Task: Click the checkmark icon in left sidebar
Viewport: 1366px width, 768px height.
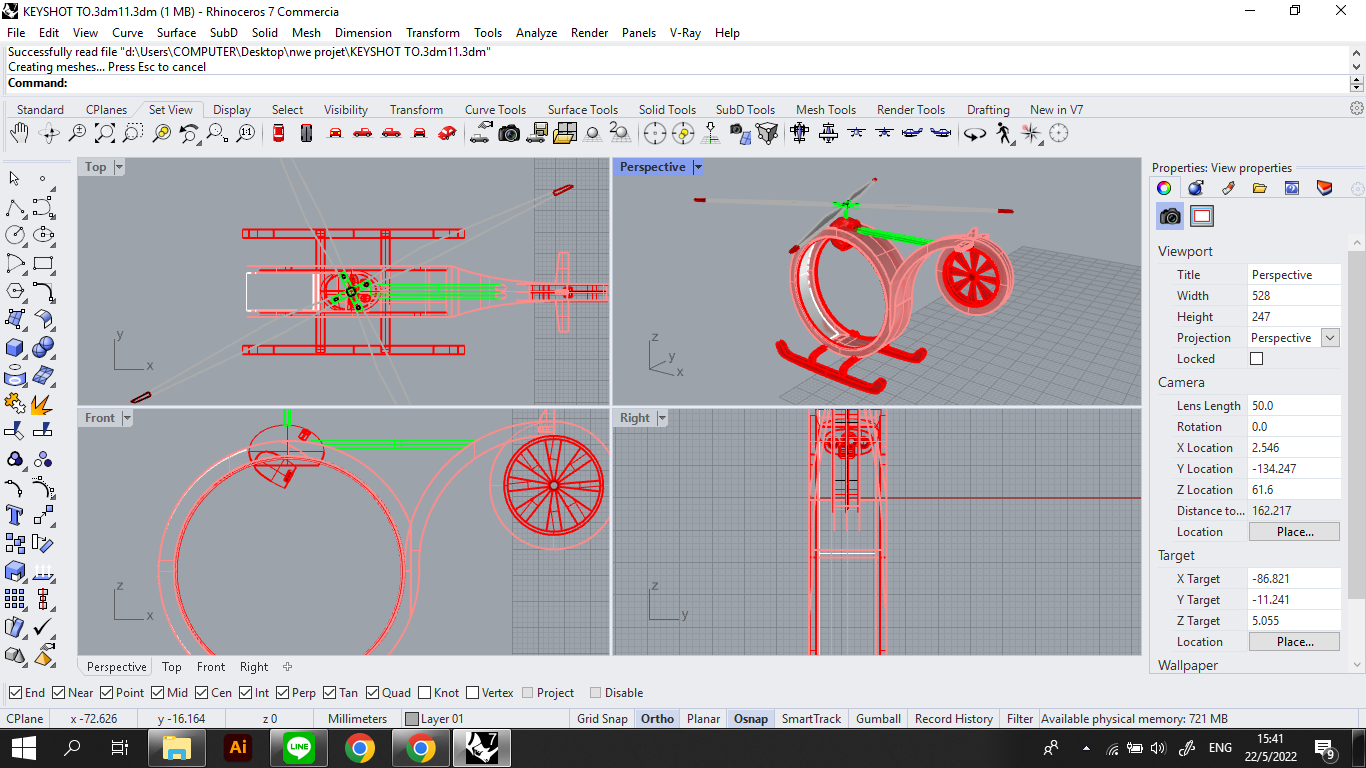Action: [x=43, y=628]
